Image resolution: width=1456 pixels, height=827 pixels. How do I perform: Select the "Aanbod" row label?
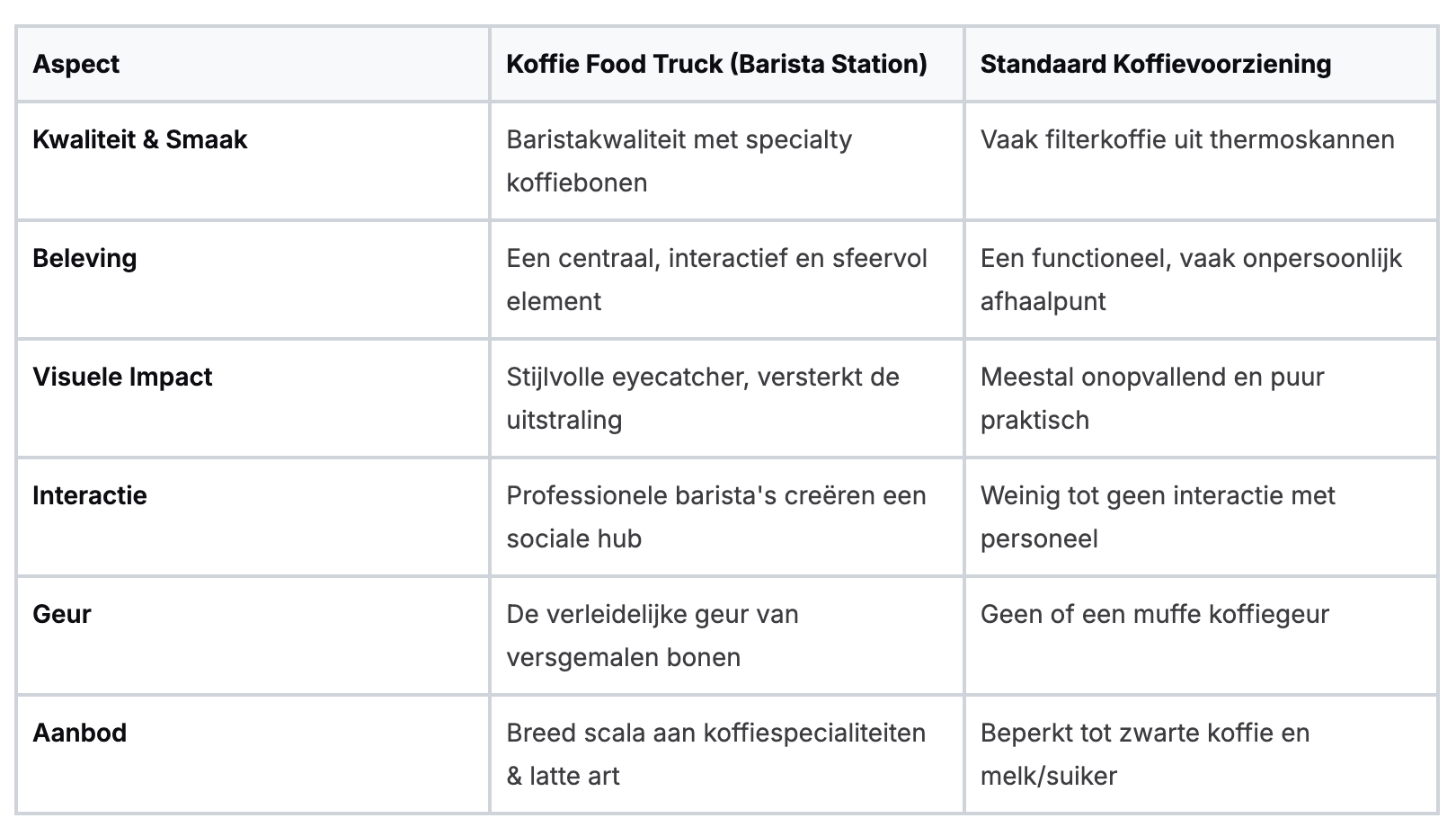(79, 733)
